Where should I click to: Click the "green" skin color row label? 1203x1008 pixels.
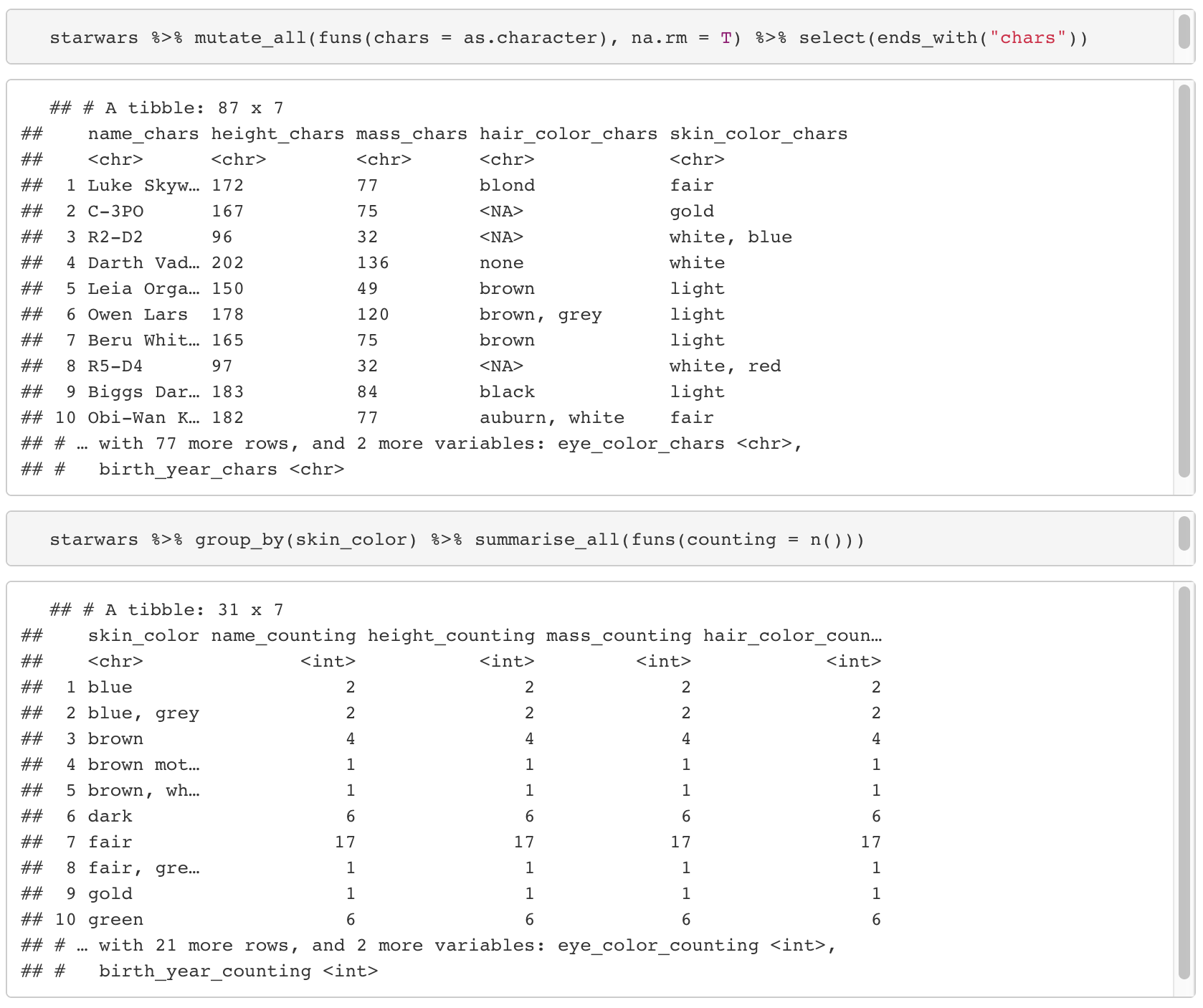pos(115,920)
